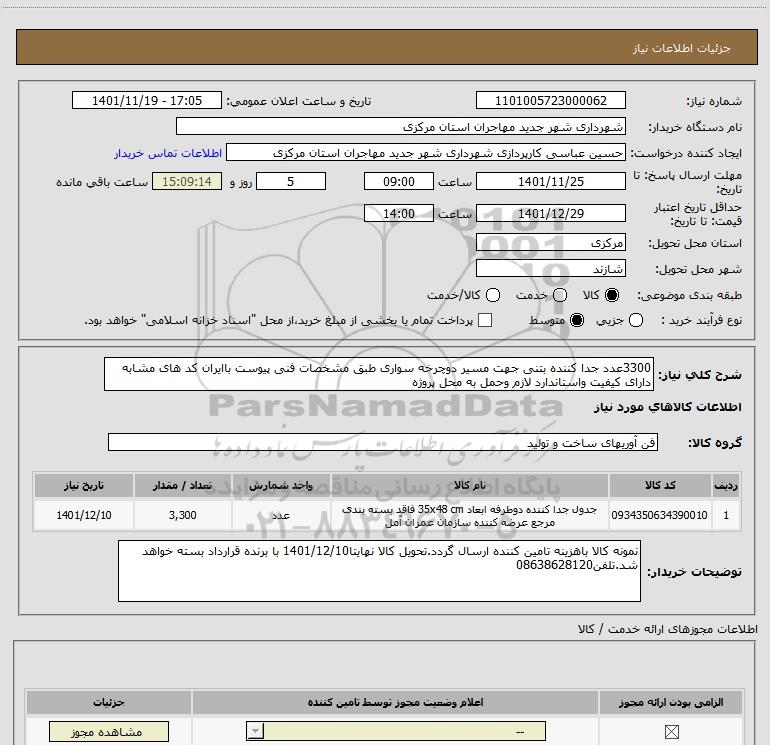Click the delivery province field مرکزی
Image resolution: width=770 pixels, height=745 pixels.
(550, 242)
